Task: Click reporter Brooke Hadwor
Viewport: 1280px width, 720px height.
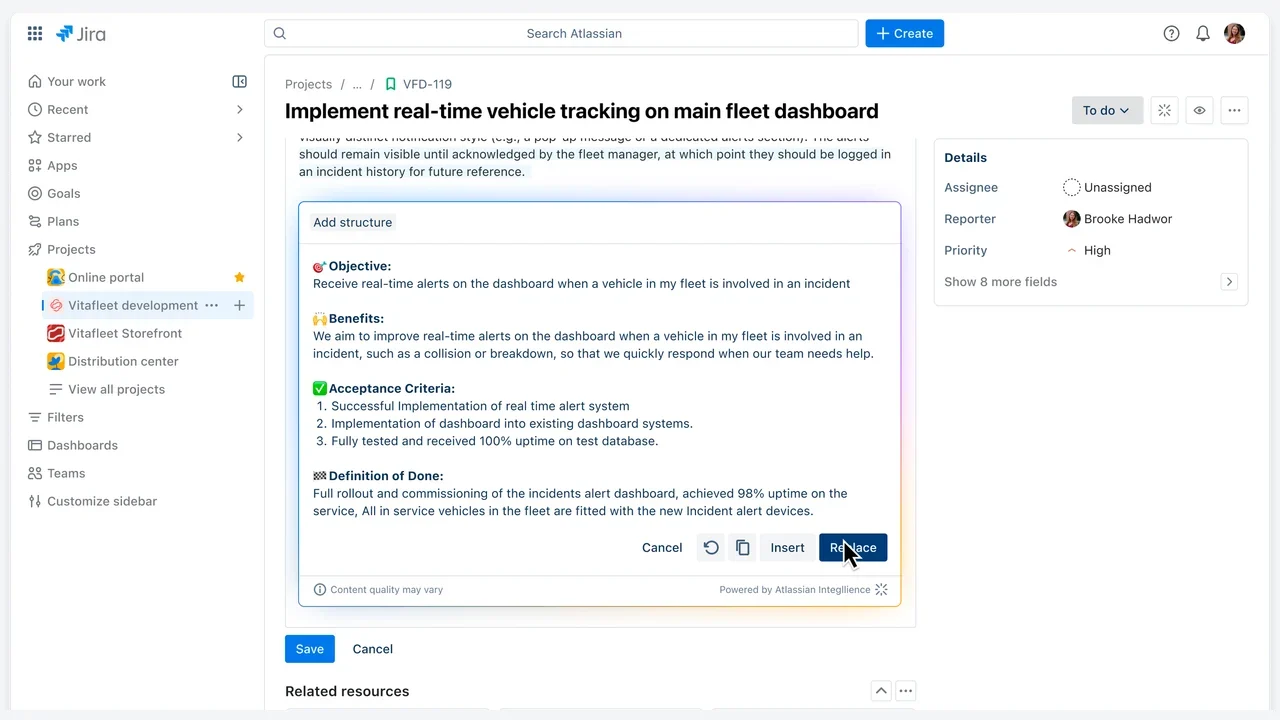Action: click(x=1117, y=219)
